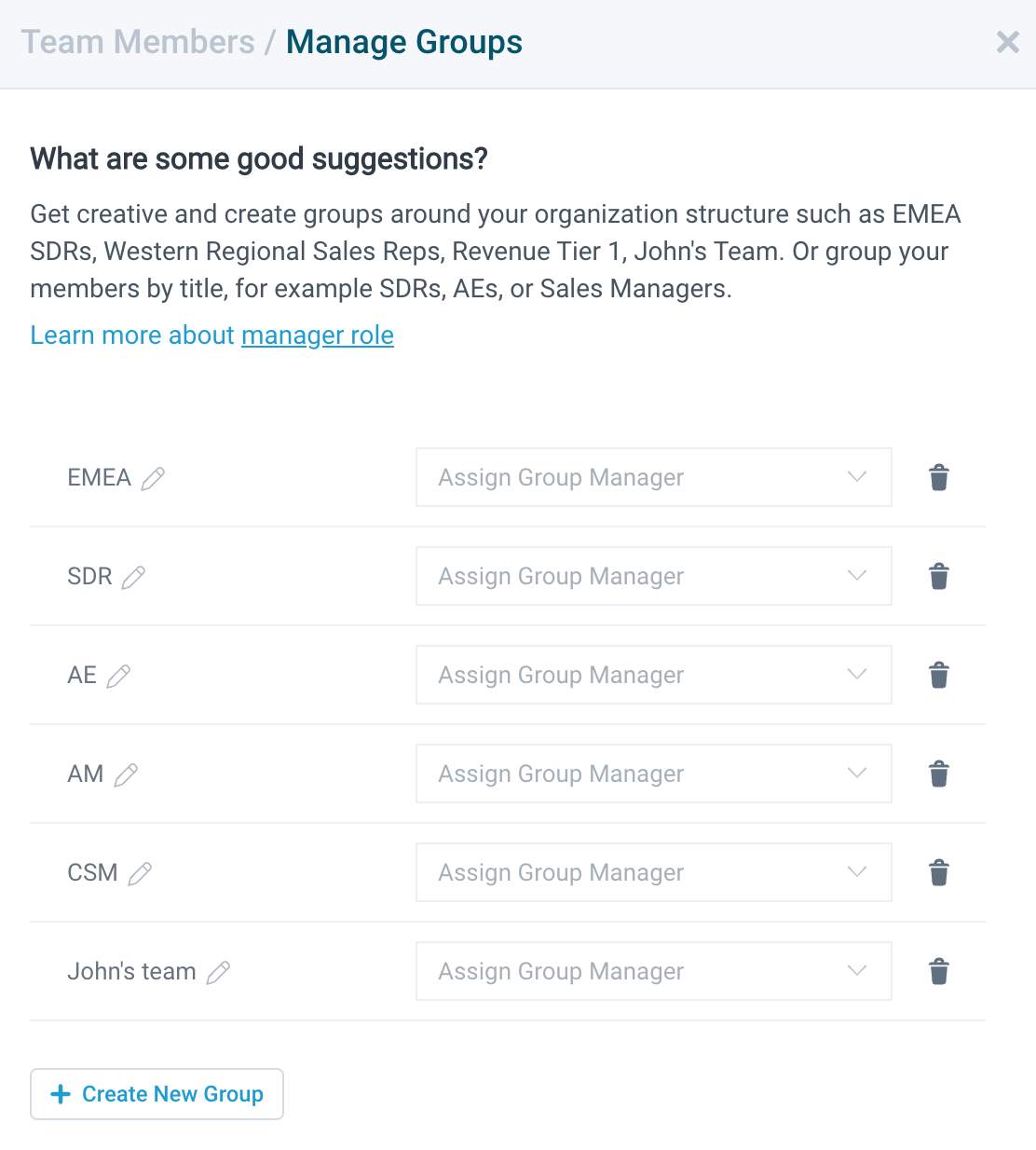1036x1150 pixels.
Task: Click the edit pencil beside AM
Action: point(126,775)
